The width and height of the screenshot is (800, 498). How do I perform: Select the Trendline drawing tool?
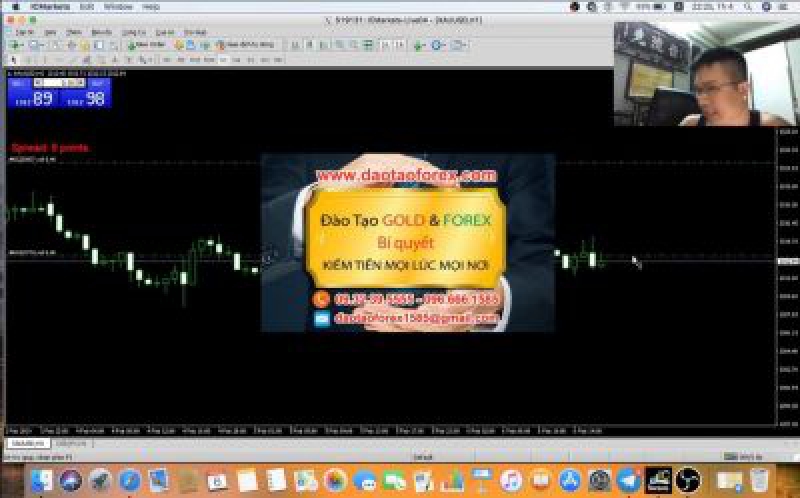point(73,60)
